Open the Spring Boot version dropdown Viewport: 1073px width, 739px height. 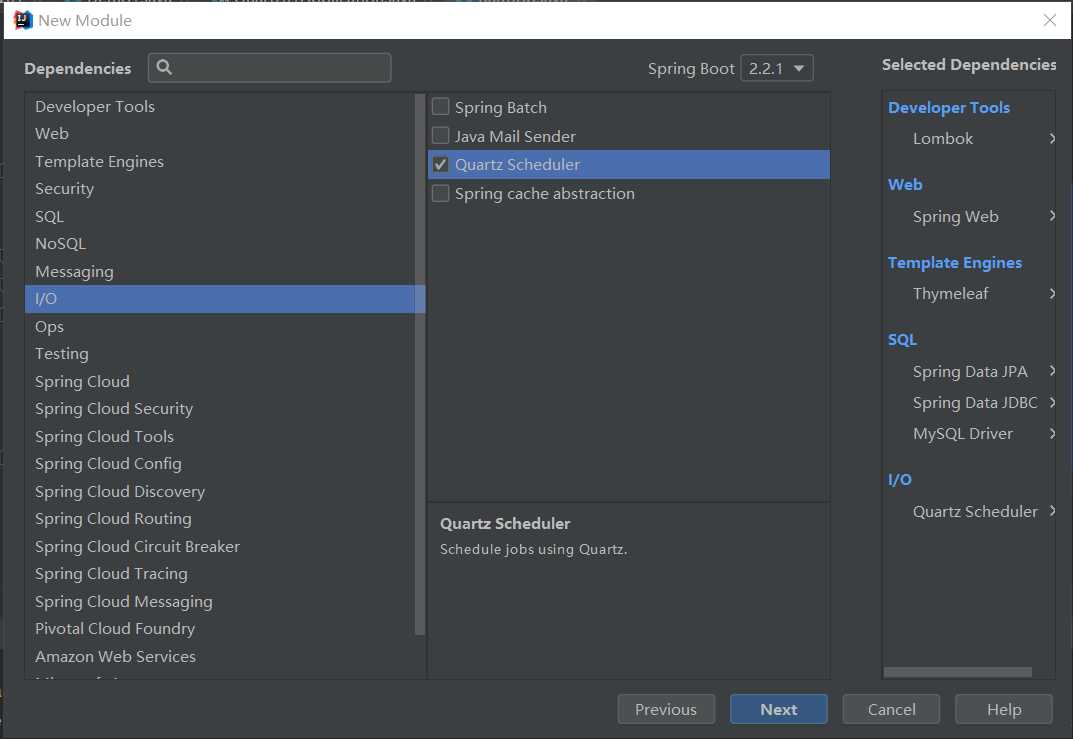tap(777, 68)
